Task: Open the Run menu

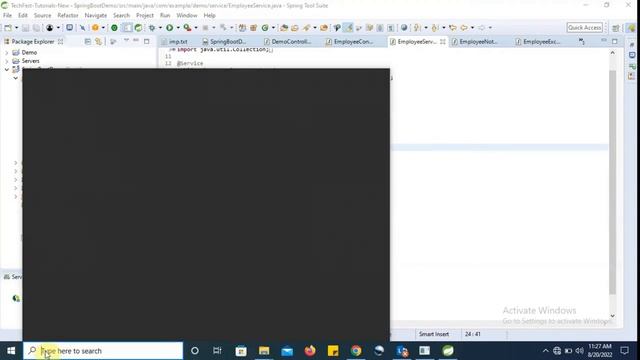Action: pos(165,16)
